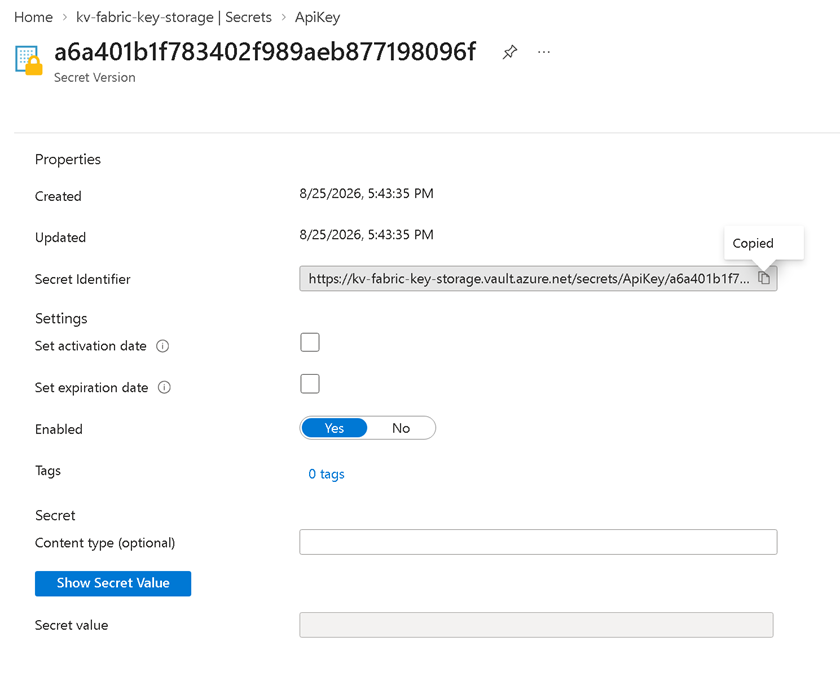Click the Copied tooltip
This screenshot has height=676, width=840.
[764, 243]
